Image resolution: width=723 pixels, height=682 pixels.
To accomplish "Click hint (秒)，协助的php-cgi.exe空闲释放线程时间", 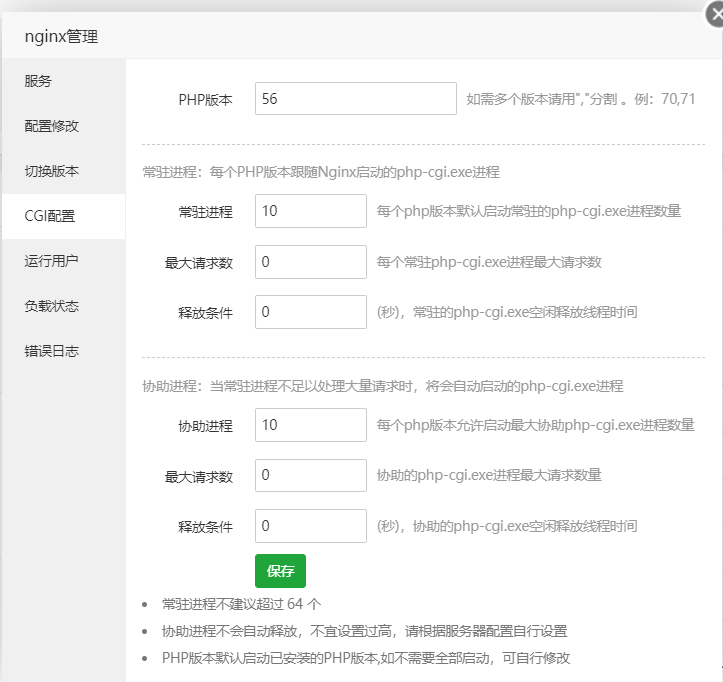I will pyautogui.click(x=507, y=526).
